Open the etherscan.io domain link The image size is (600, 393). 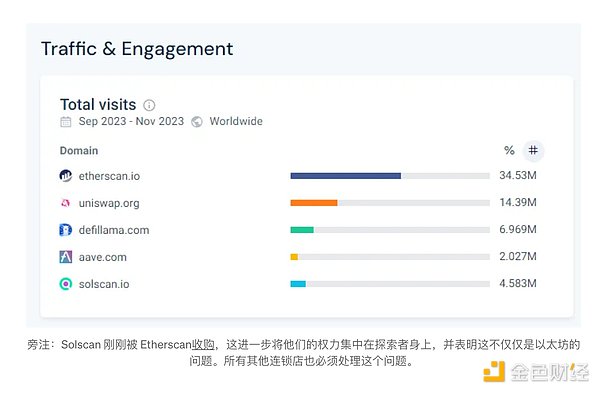[109, 176]
